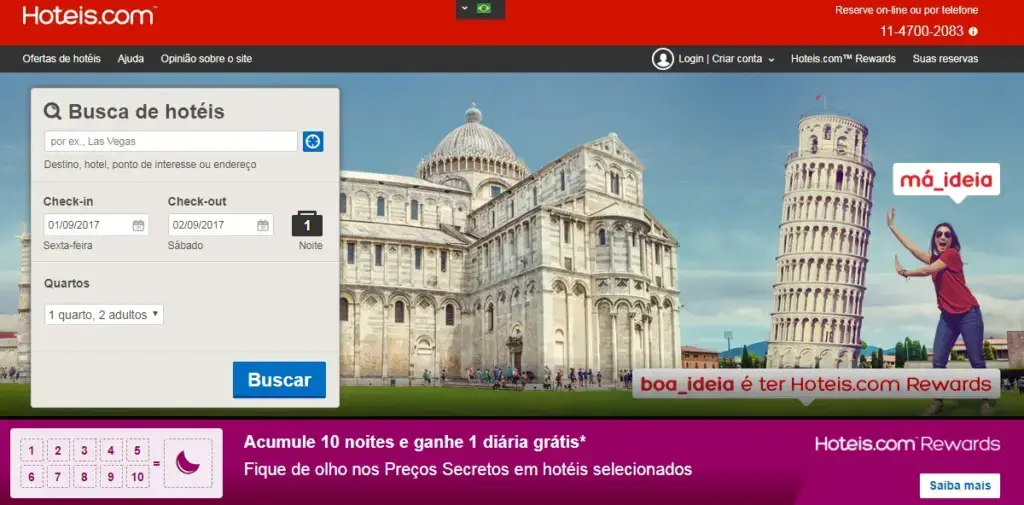Click the blue Buscar button
The image size is (1024, 505).
coord(279,380)
